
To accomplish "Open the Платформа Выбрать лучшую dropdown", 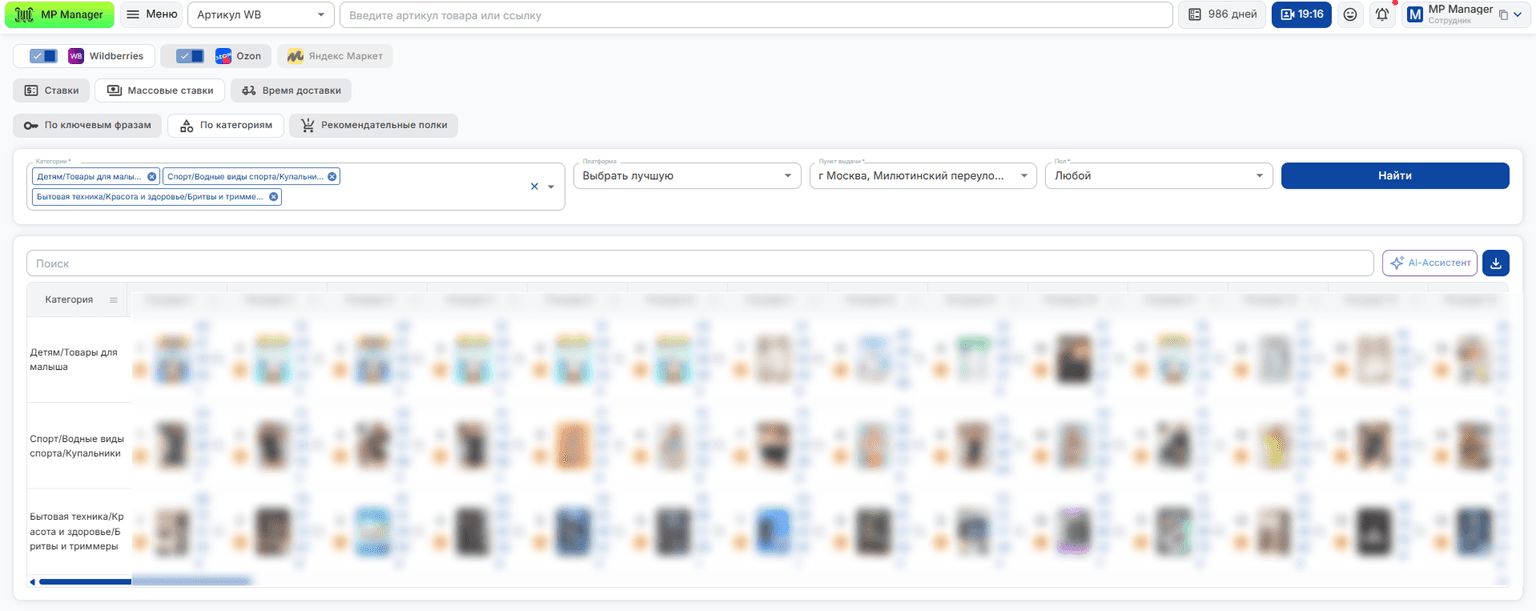I will tap(687, 176).
